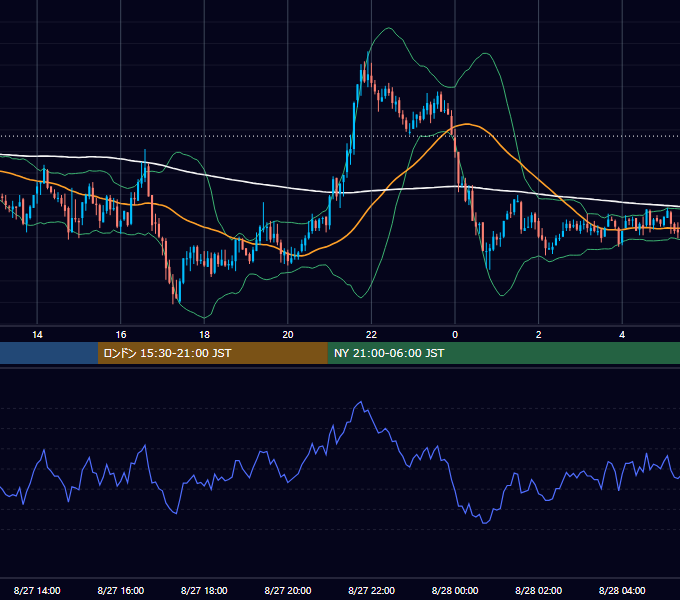Click the 0 hour axis label

(455, 335)
